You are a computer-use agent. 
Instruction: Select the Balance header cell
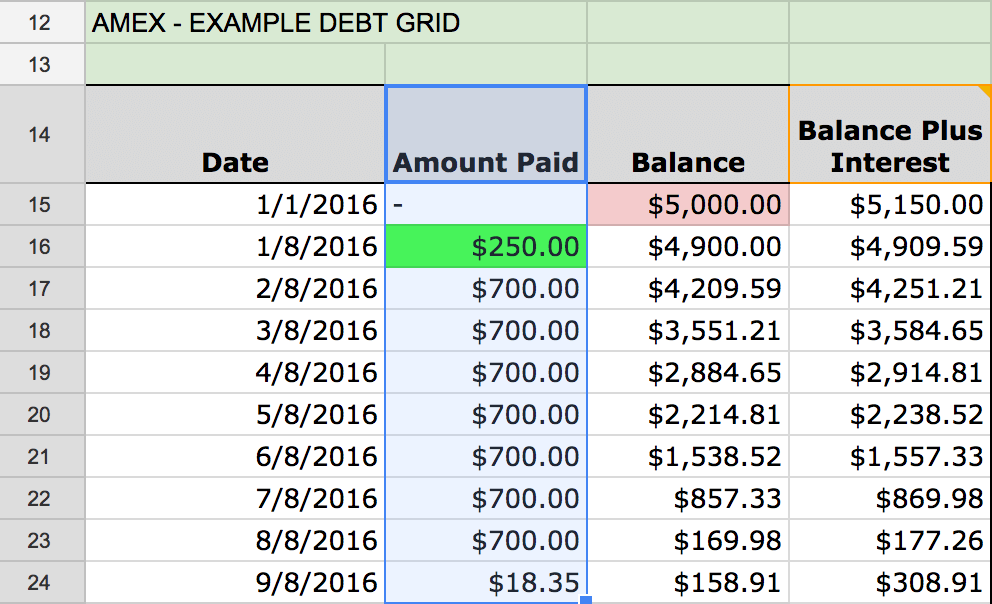click(x=688, y=135)
